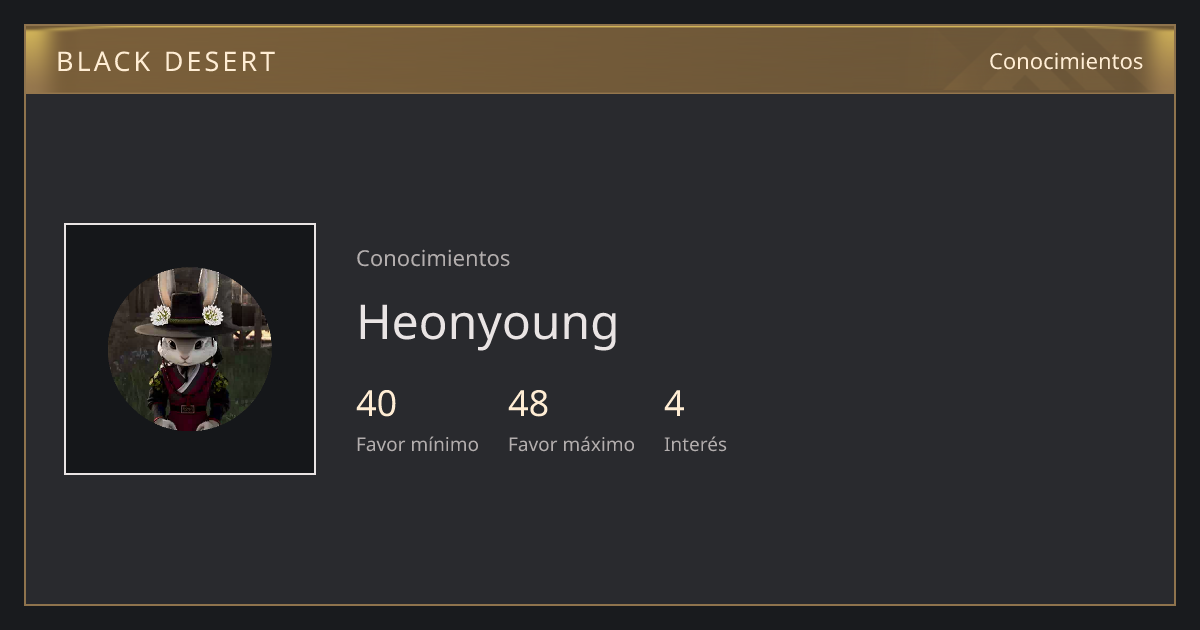Select the Favor máximo label

[x=571, y=444]
